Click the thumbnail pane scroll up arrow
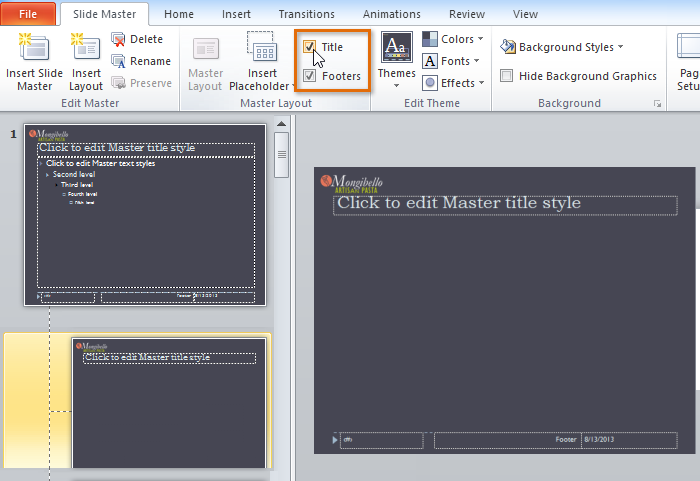Screen dimensions: 700x481 click(281, 124)
